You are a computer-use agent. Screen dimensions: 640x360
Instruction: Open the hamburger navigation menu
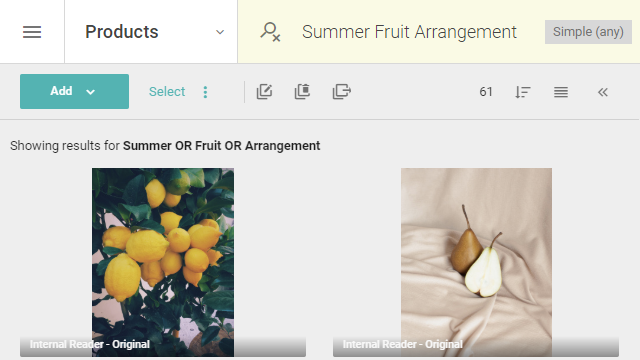point(32,32)
